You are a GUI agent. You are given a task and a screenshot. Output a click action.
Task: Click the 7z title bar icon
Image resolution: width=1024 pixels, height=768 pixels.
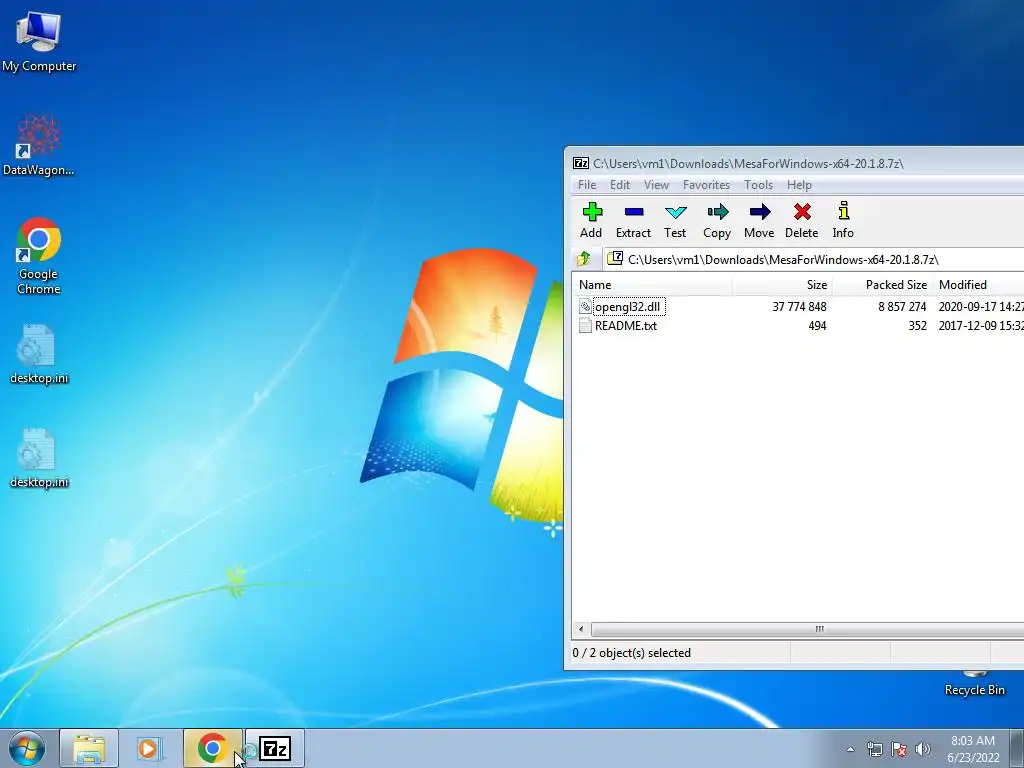pos(581,163)
